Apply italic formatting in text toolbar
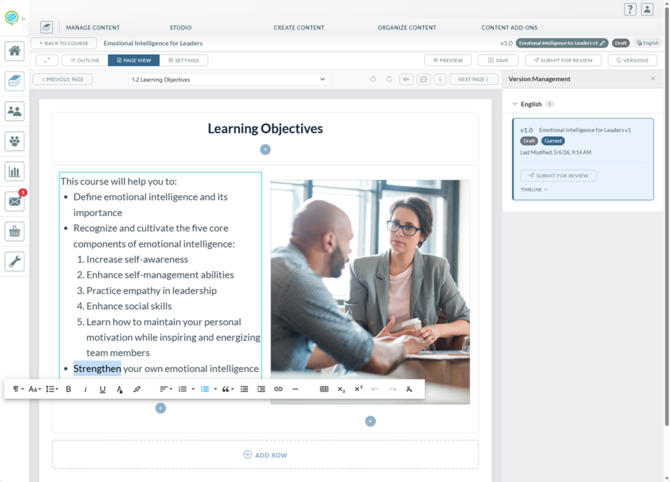The width and height of the screenshot is (670, 482). click(x=85, y=389)
